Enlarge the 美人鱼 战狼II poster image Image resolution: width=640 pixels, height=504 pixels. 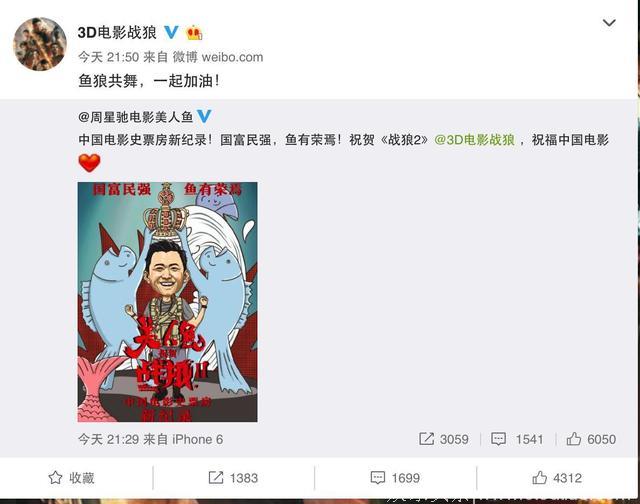(167, 302)
